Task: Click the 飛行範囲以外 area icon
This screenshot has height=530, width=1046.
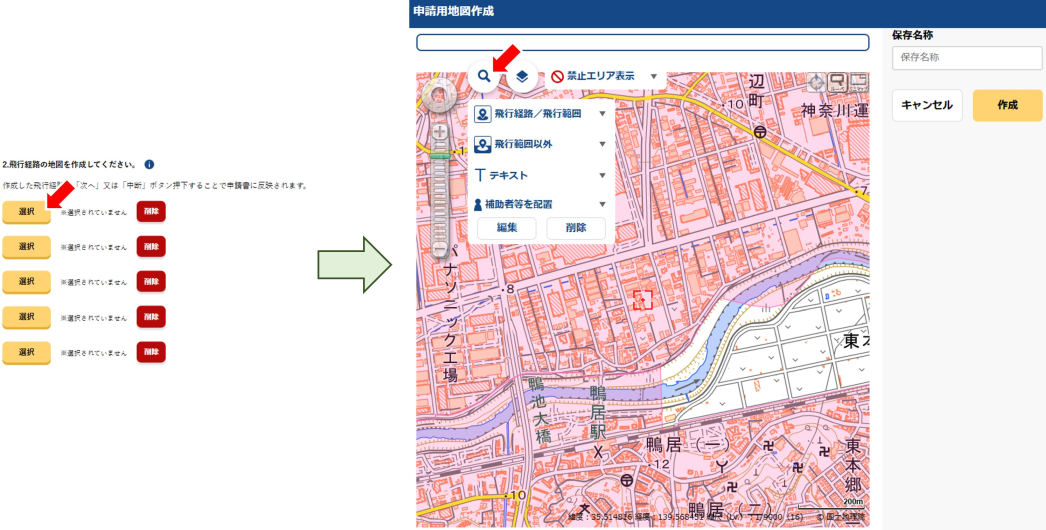Action: click(x=482, y=145)
